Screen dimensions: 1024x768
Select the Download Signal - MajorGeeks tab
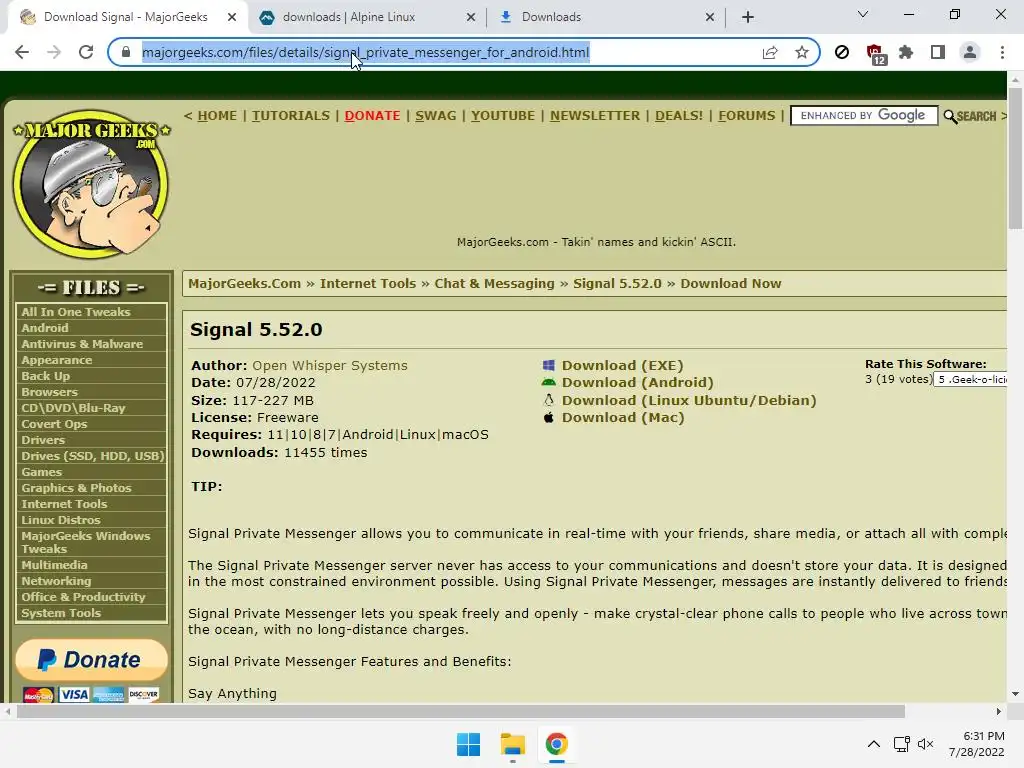(125, 17)
